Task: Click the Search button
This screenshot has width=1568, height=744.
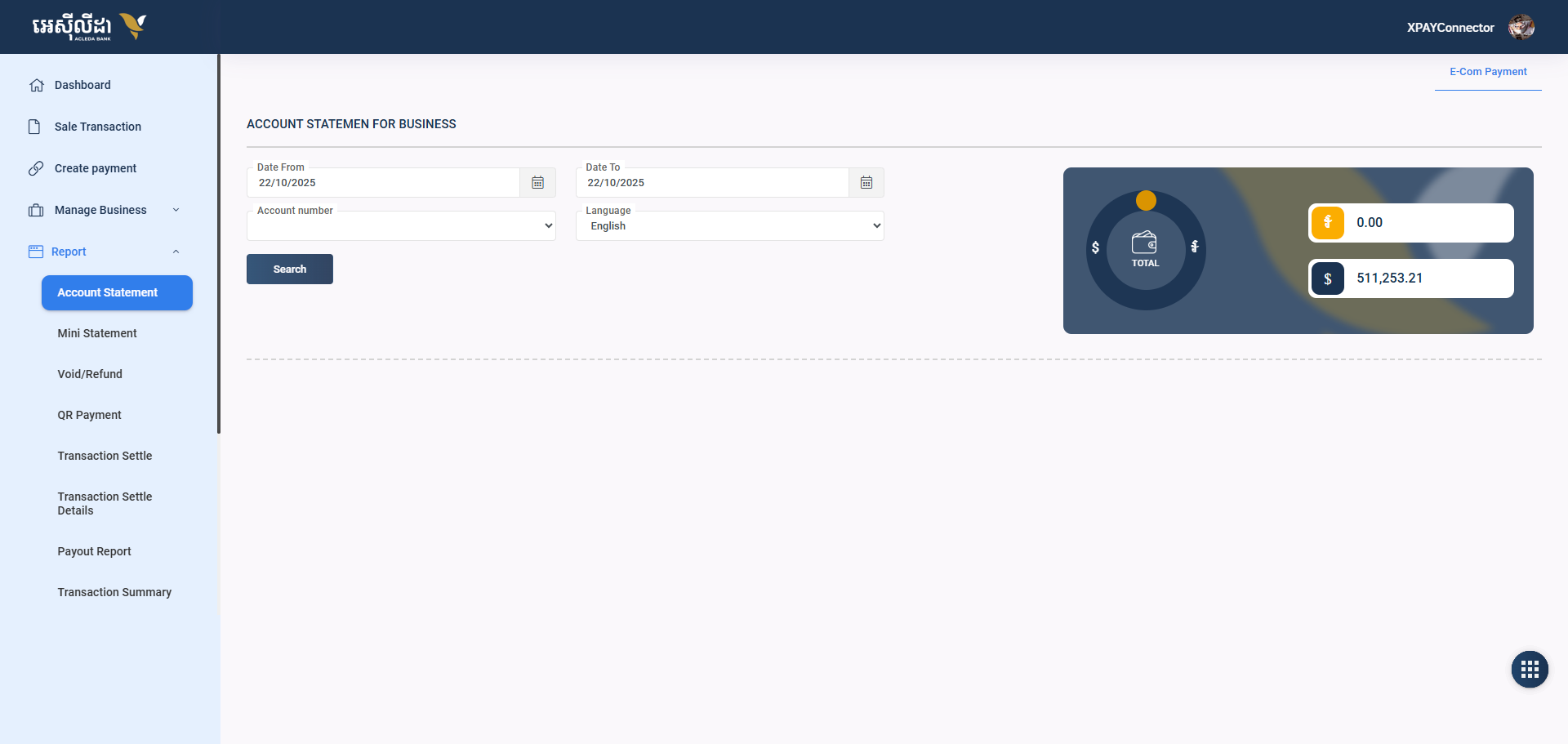Action: click(x=290, y=270)
